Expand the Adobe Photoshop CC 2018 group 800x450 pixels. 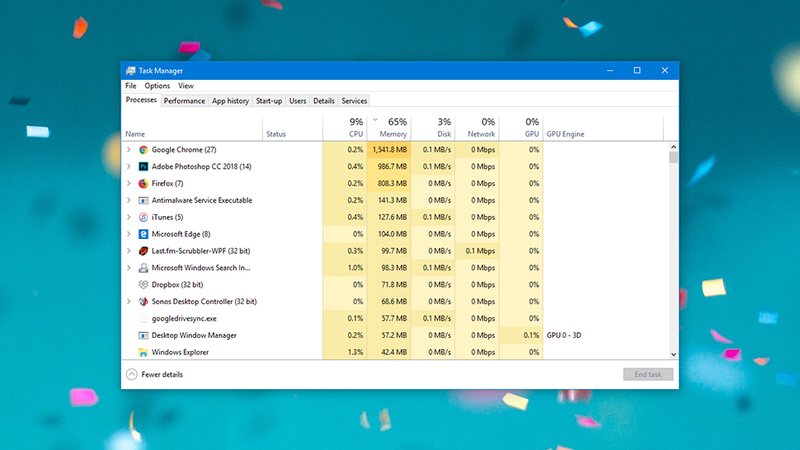(129, 166)
